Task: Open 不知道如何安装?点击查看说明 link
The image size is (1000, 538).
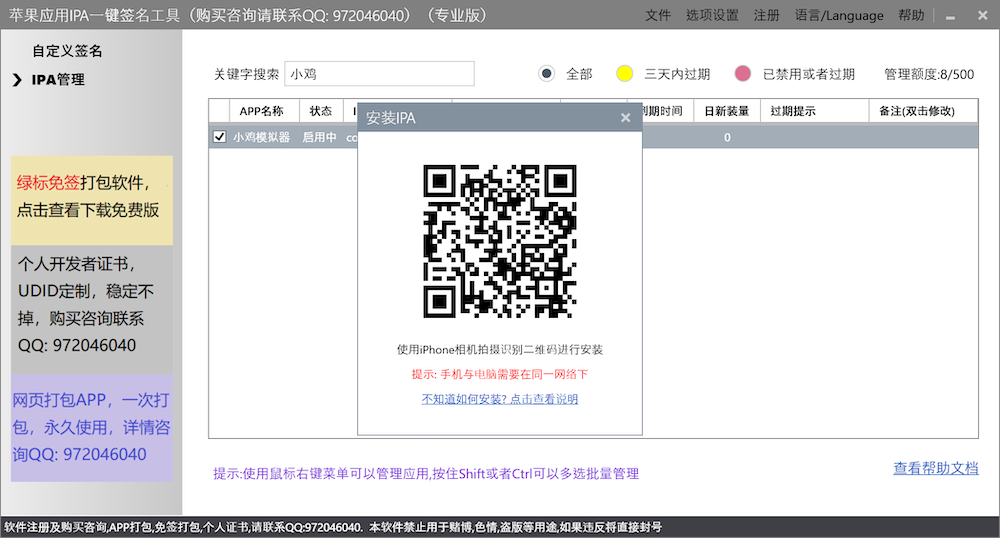Action: (499, 399)
